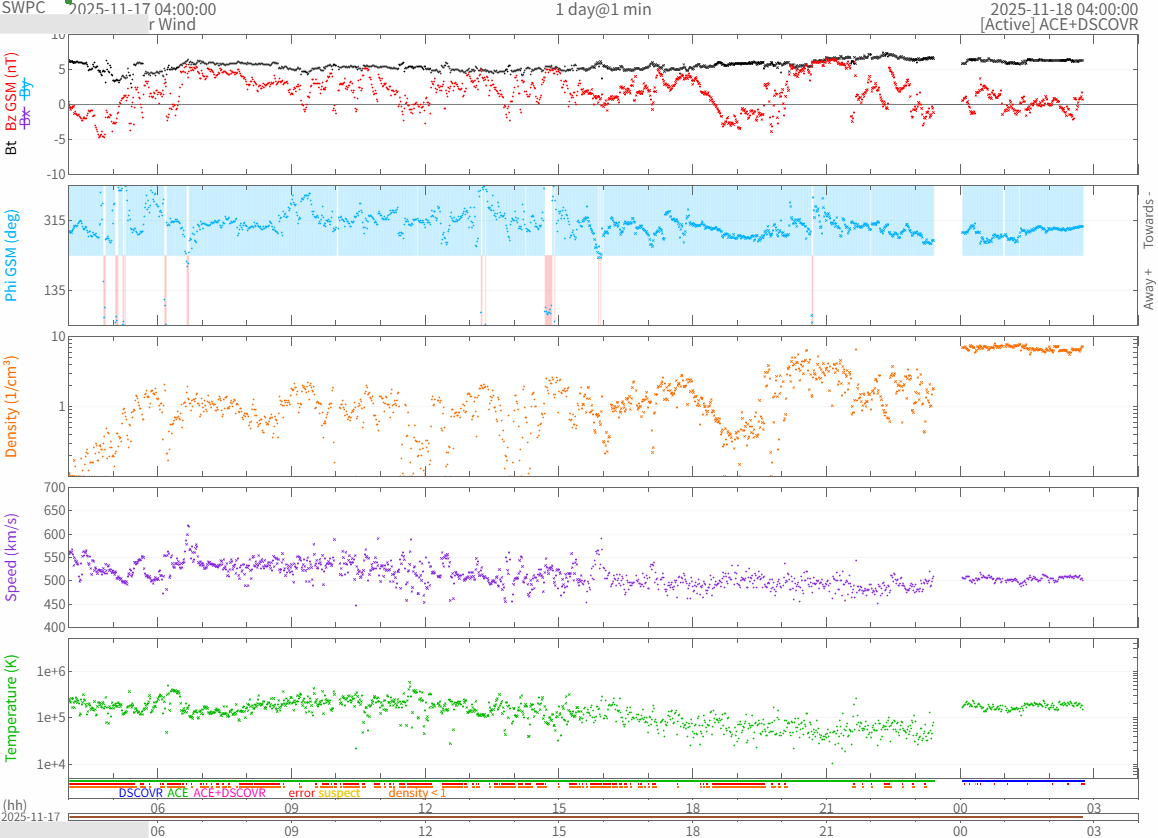This screenshot has width=1158, height=838.
Task: Click the bottom overview timeline bar at 21
Action: (826, 818)
